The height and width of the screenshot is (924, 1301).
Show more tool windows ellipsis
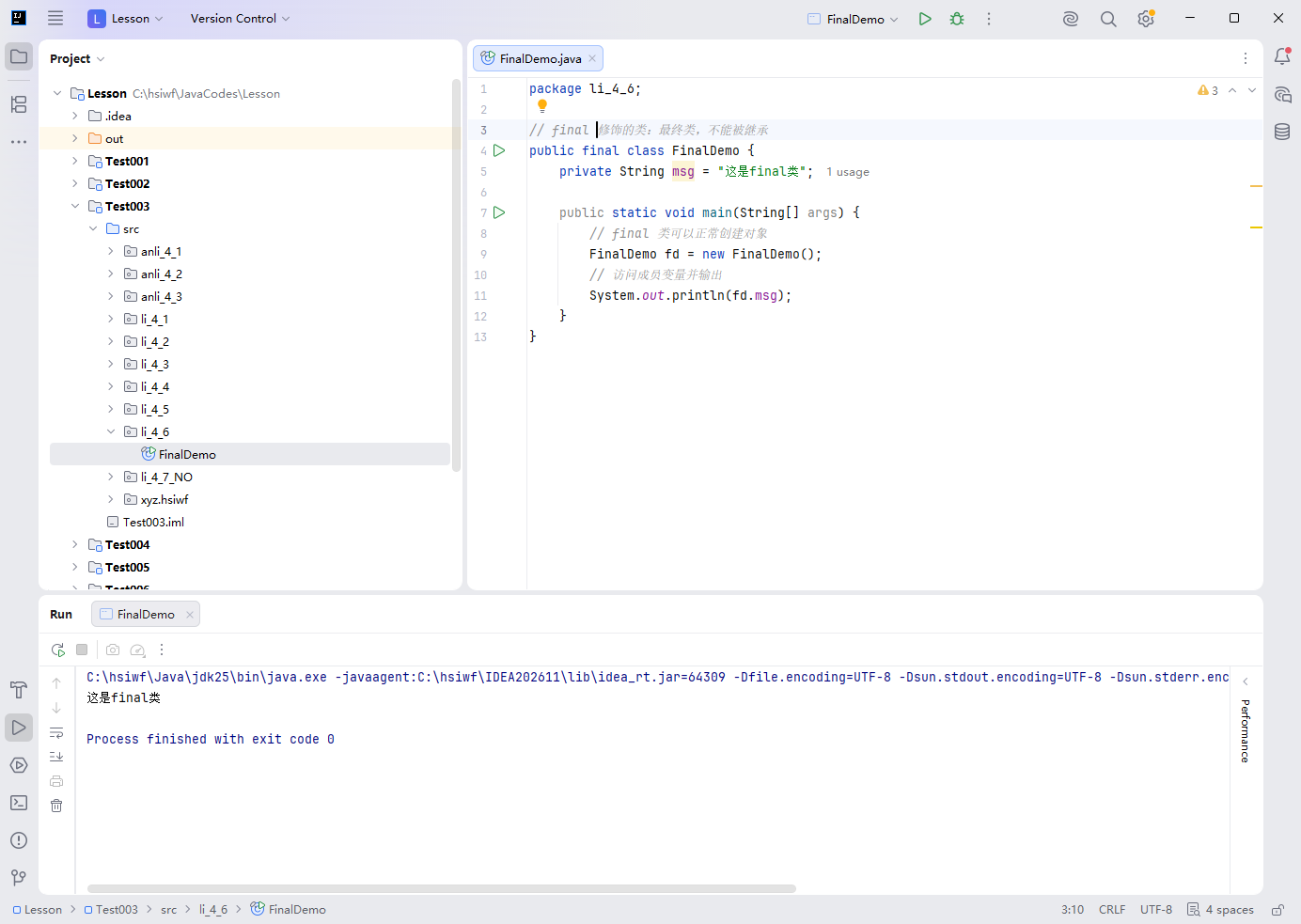click(x=19, y=142)
